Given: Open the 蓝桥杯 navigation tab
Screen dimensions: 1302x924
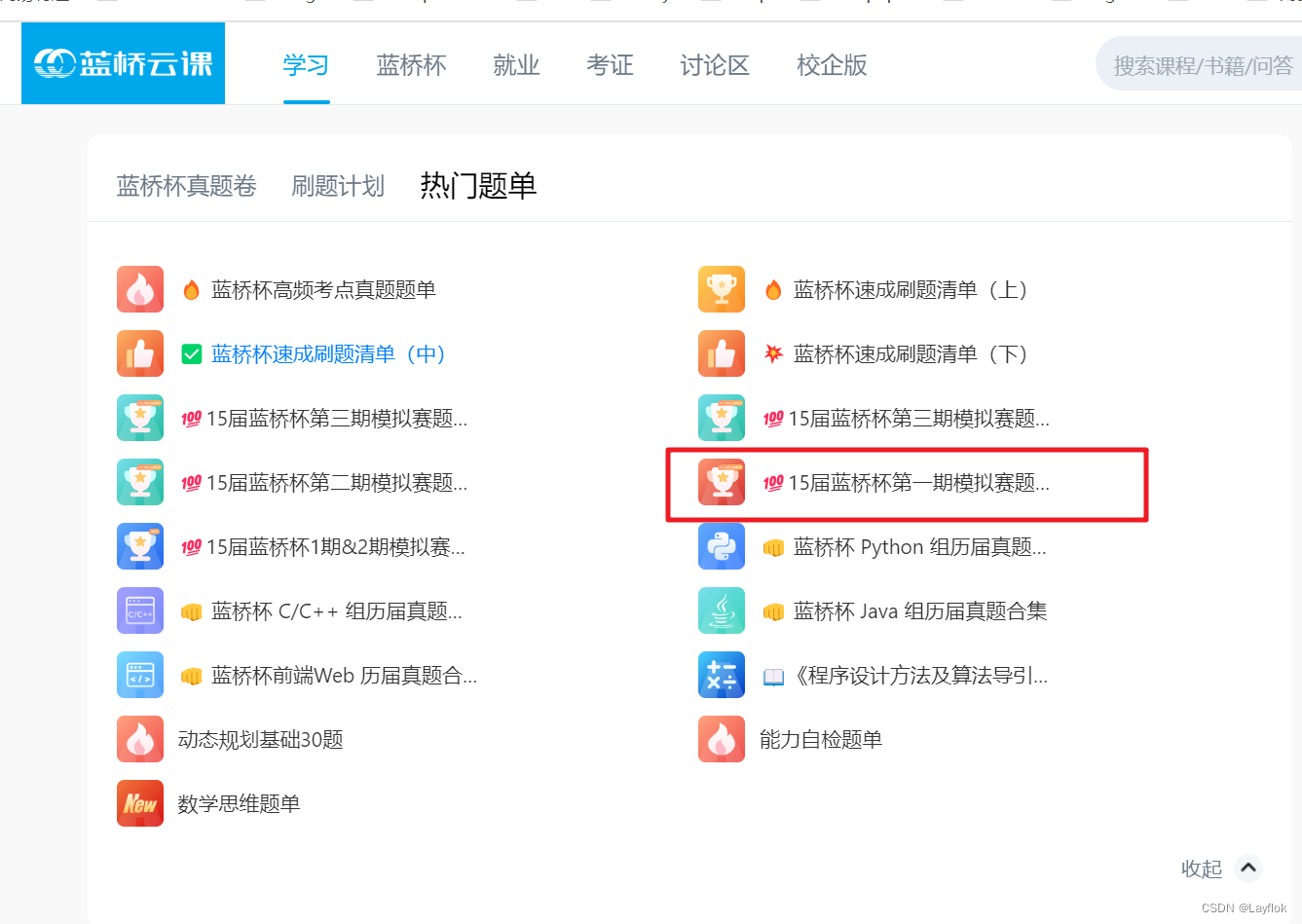Looking at the screenshot, I should point(411,65).
